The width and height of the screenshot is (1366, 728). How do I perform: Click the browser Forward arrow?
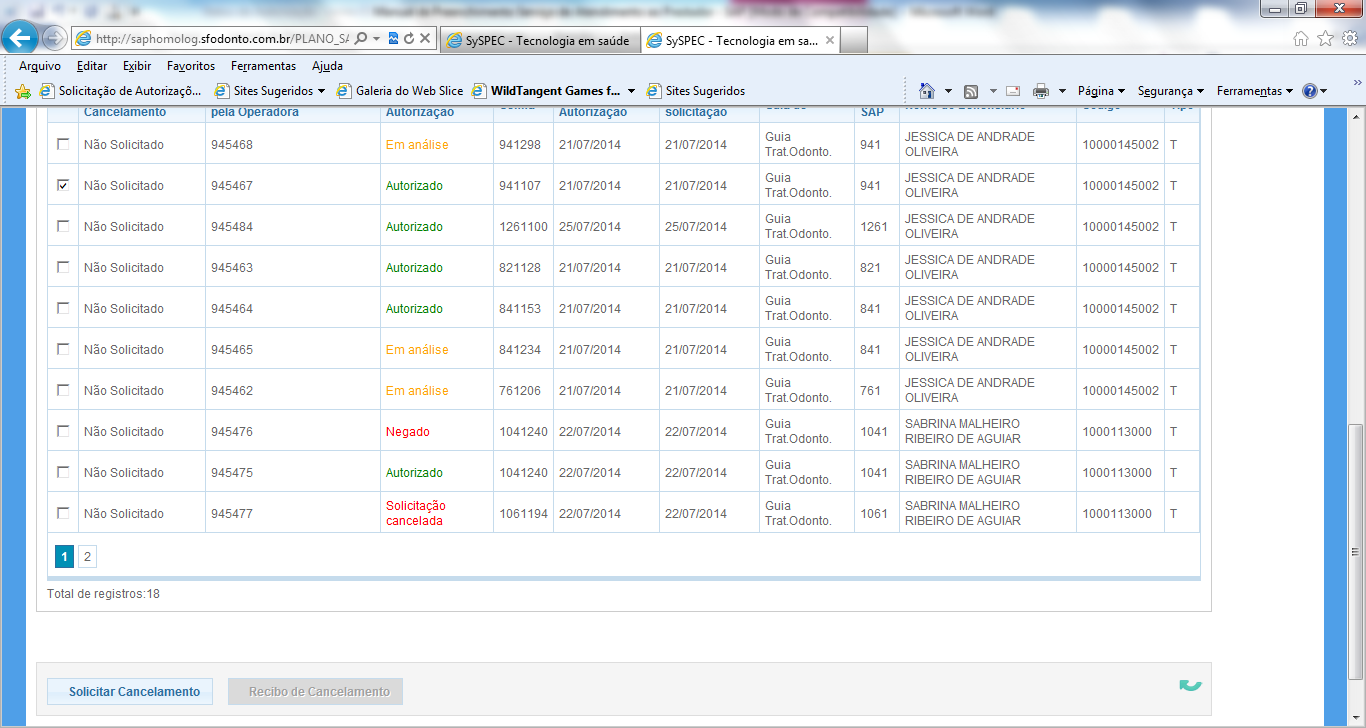tap(54, 39)
